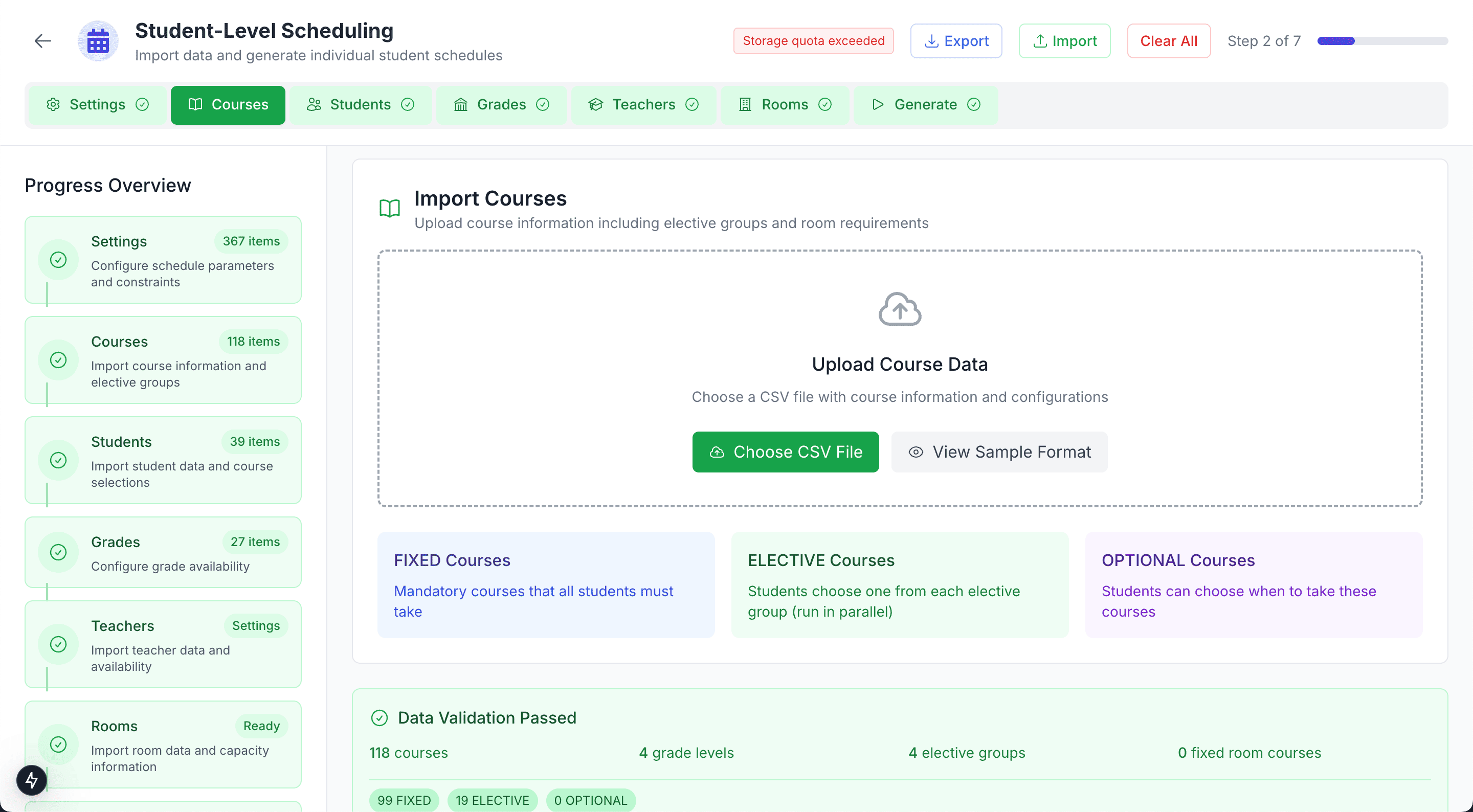Screen dimensions: 1473x812
Task: Click the play icon on Generate tab
Action: [x=878, y=105]
